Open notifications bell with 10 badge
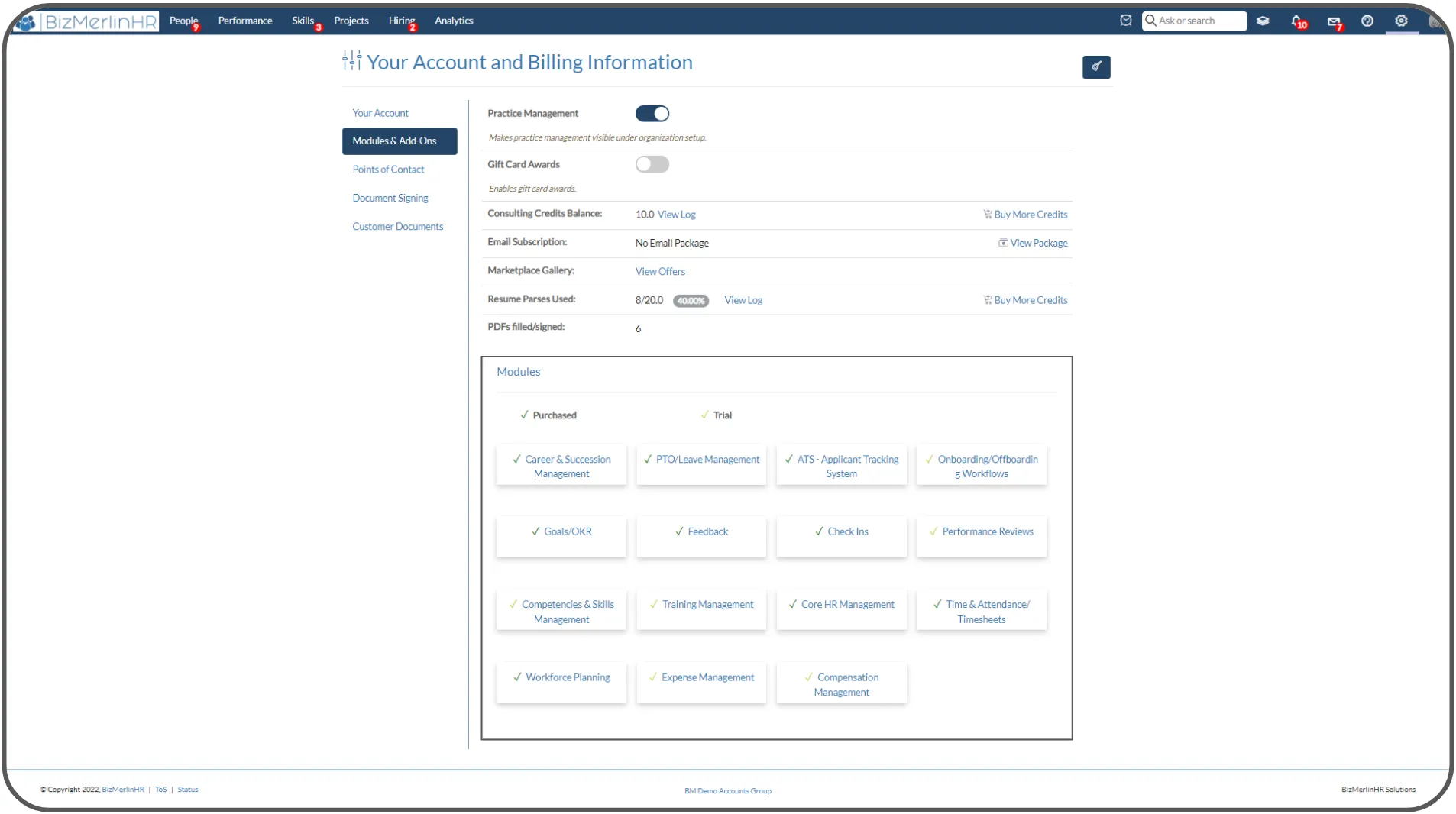1456x814 pixels. coord(1298,21)
